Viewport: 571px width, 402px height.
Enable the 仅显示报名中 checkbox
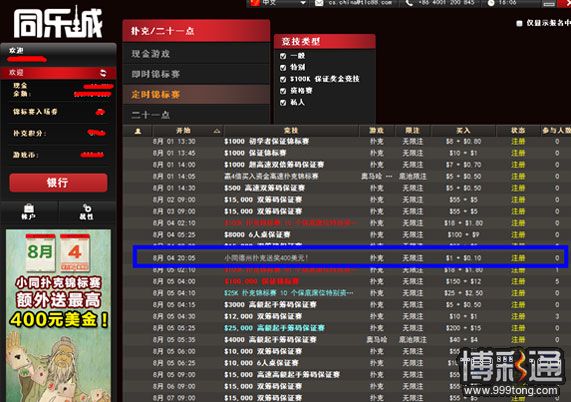pos(519,23)
